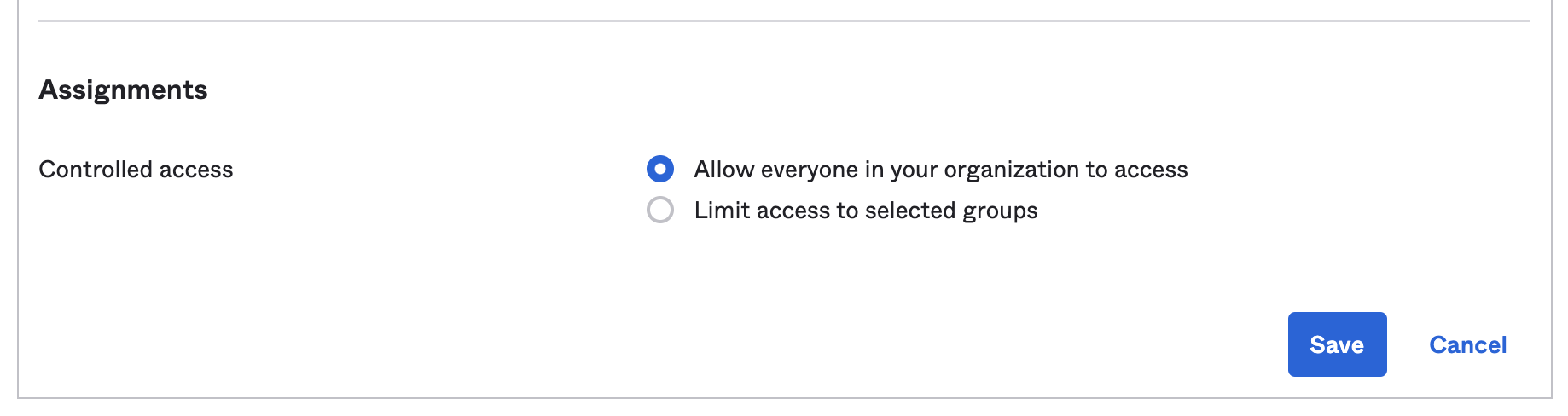This screenshot has height=416, width=1568.
Task: Enable organization-wide access option
Action: [660, 169]
